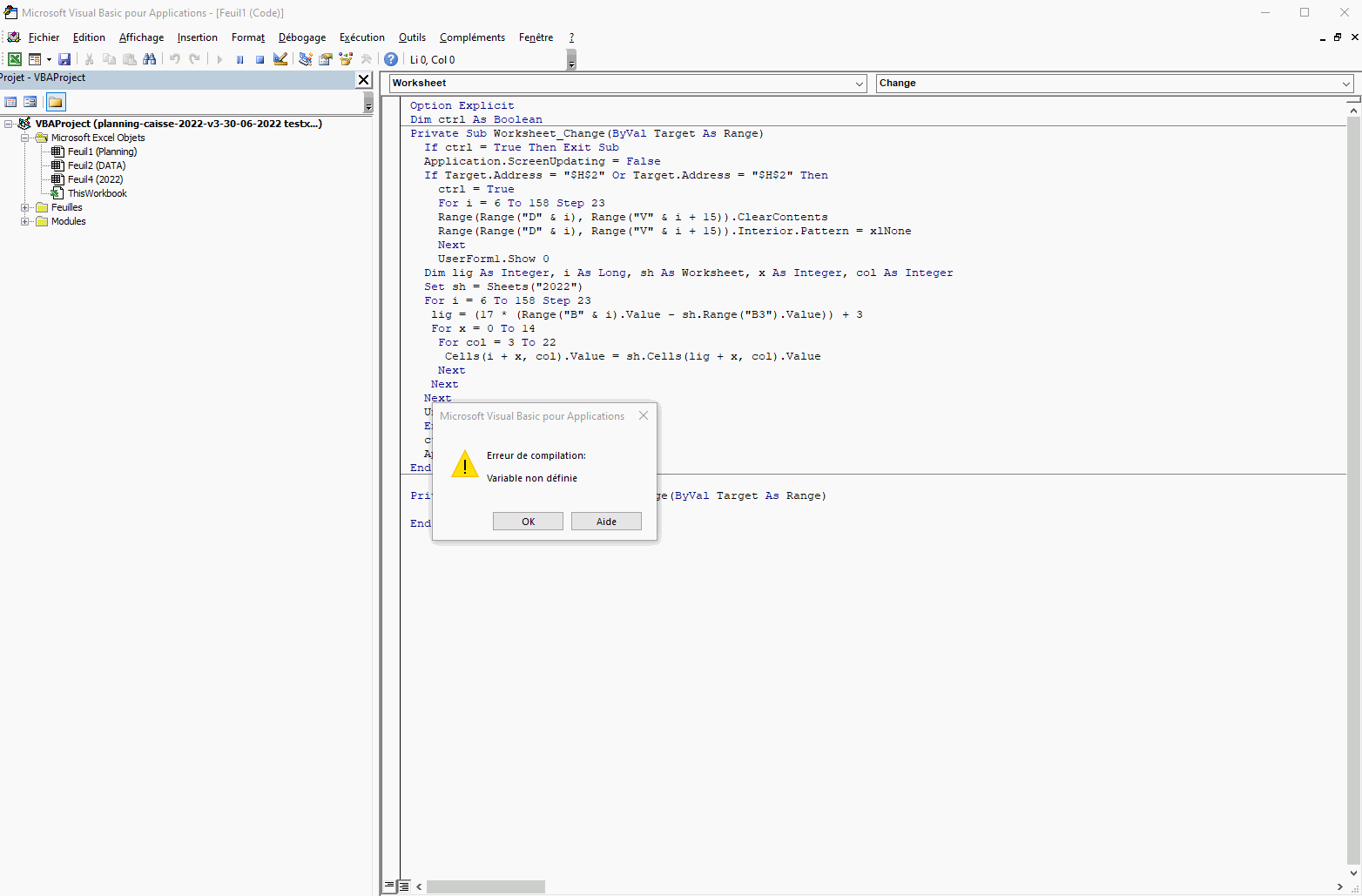The height and width of the screenshot is (896, 1362).
Task: Open the Project Explorer toolbar icon
Action: [306, 59]
